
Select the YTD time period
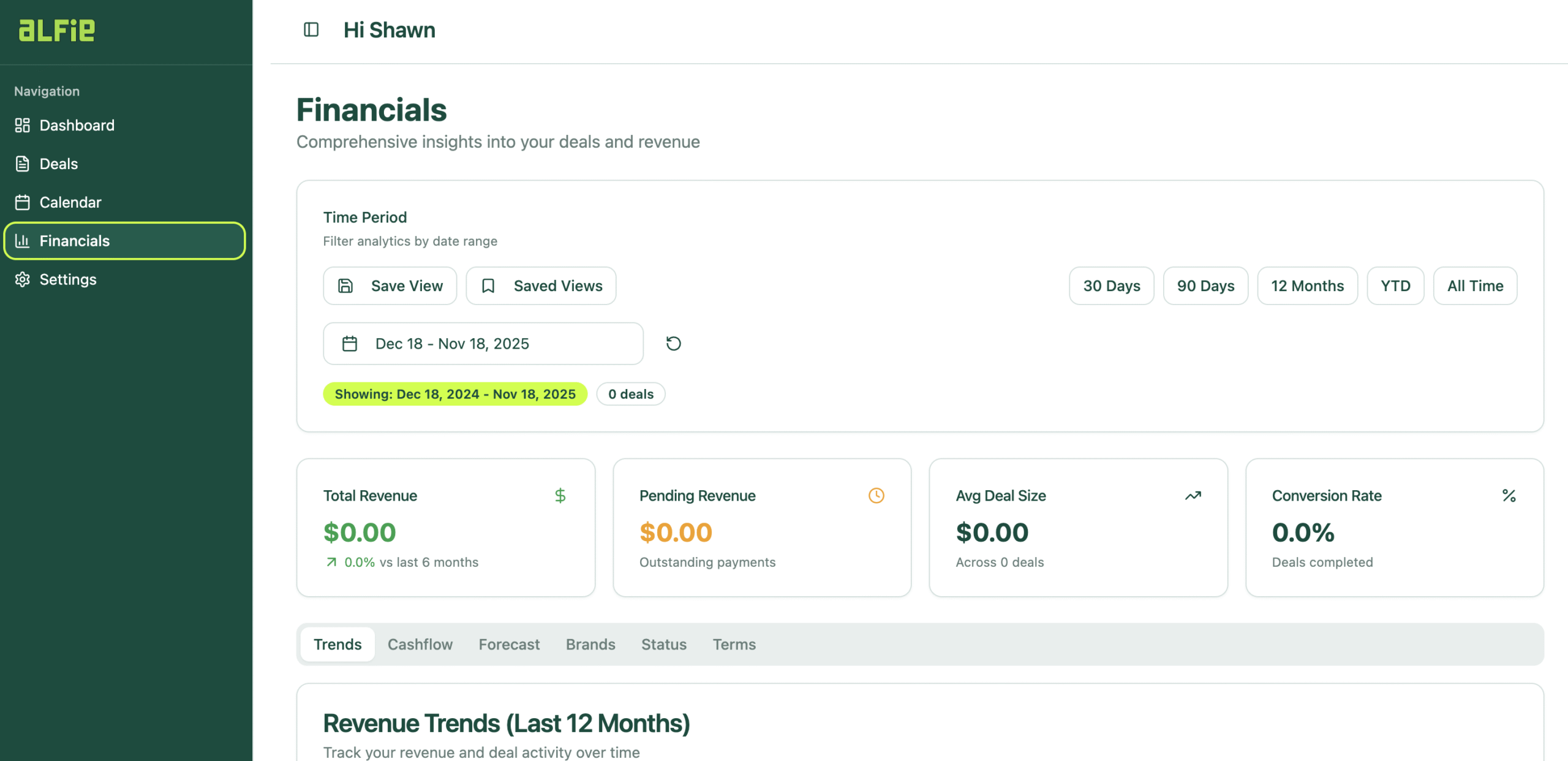[x=1395, y=286]
